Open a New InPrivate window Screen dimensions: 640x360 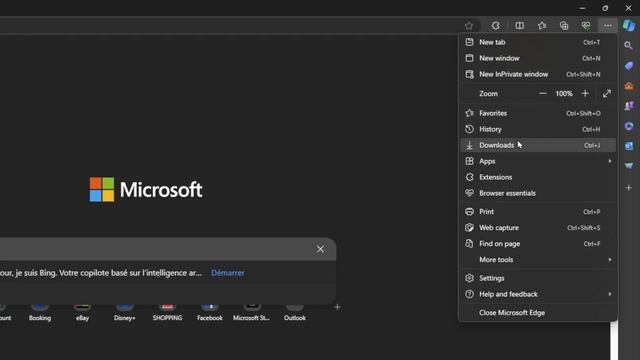[x=538, y=74]
